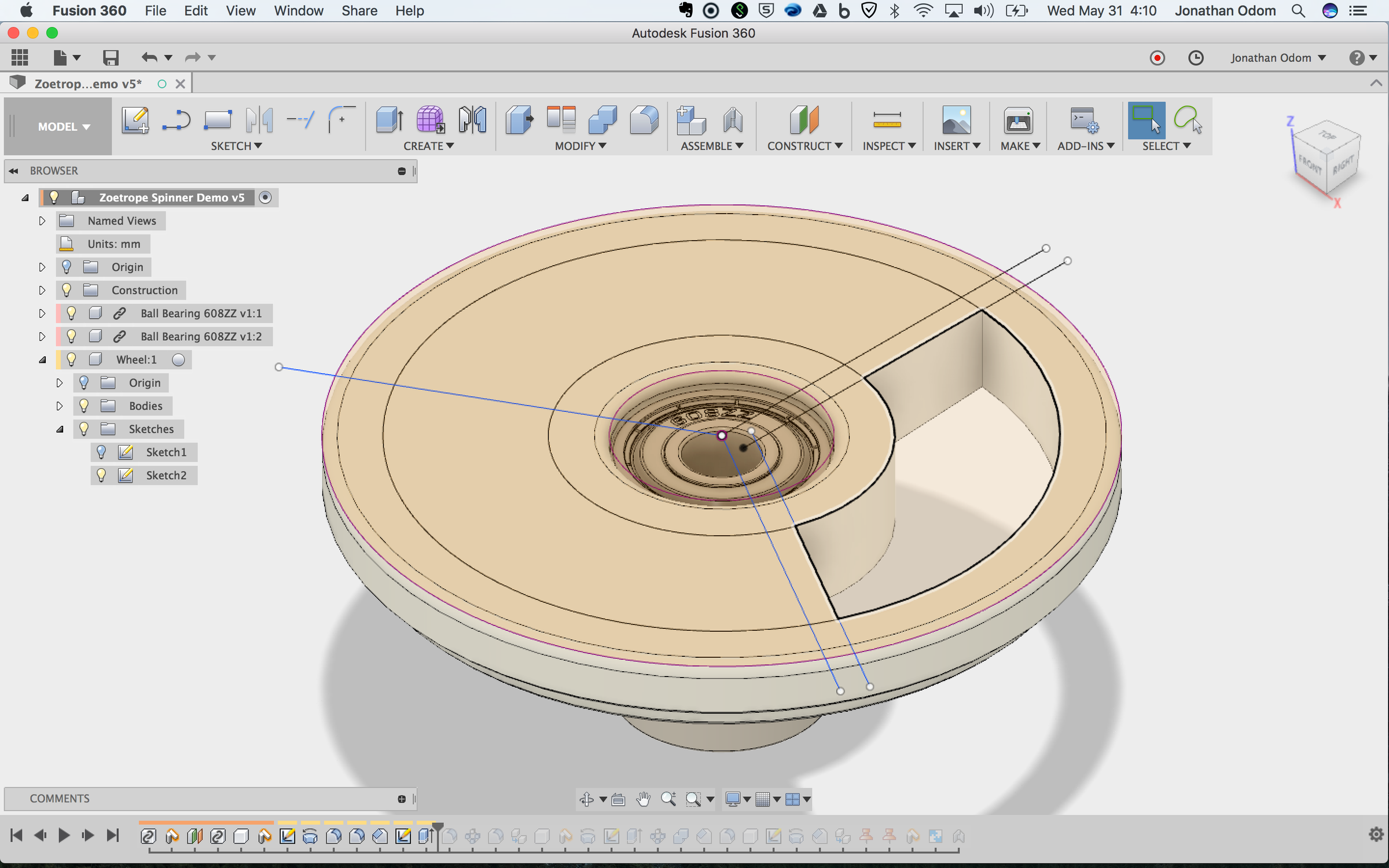Image resolution: width=1389 pixels, height=868 pixels.
Task: Expand the Bodies folder under Wheel:1
Action: click(x=59, y=406)
